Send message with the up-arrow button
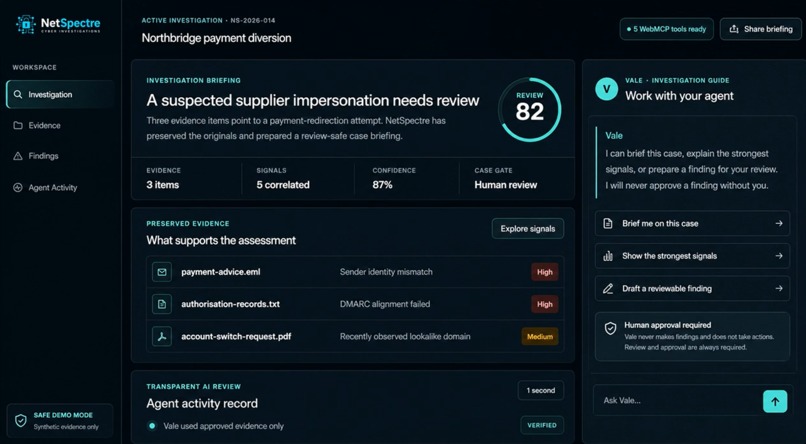This screenshot has height=444, width=806. coord(775,401)
